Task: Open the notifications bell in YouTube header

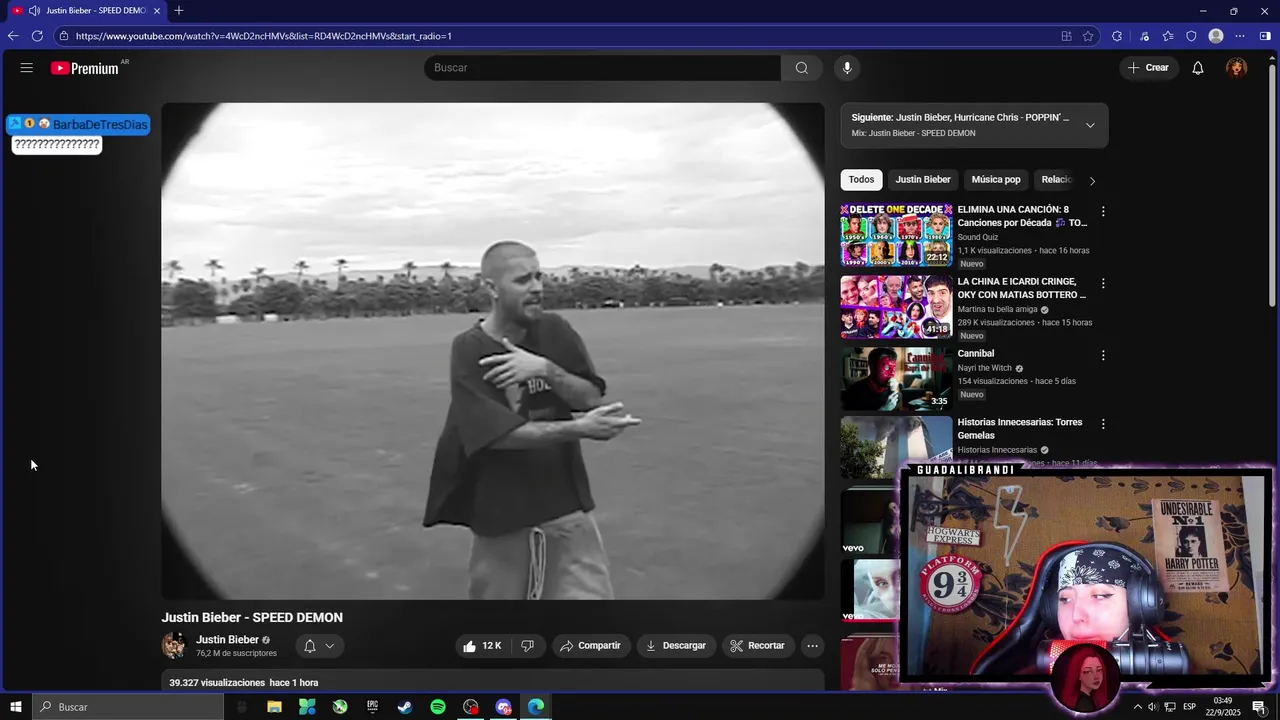Action: pos(1197,68)
